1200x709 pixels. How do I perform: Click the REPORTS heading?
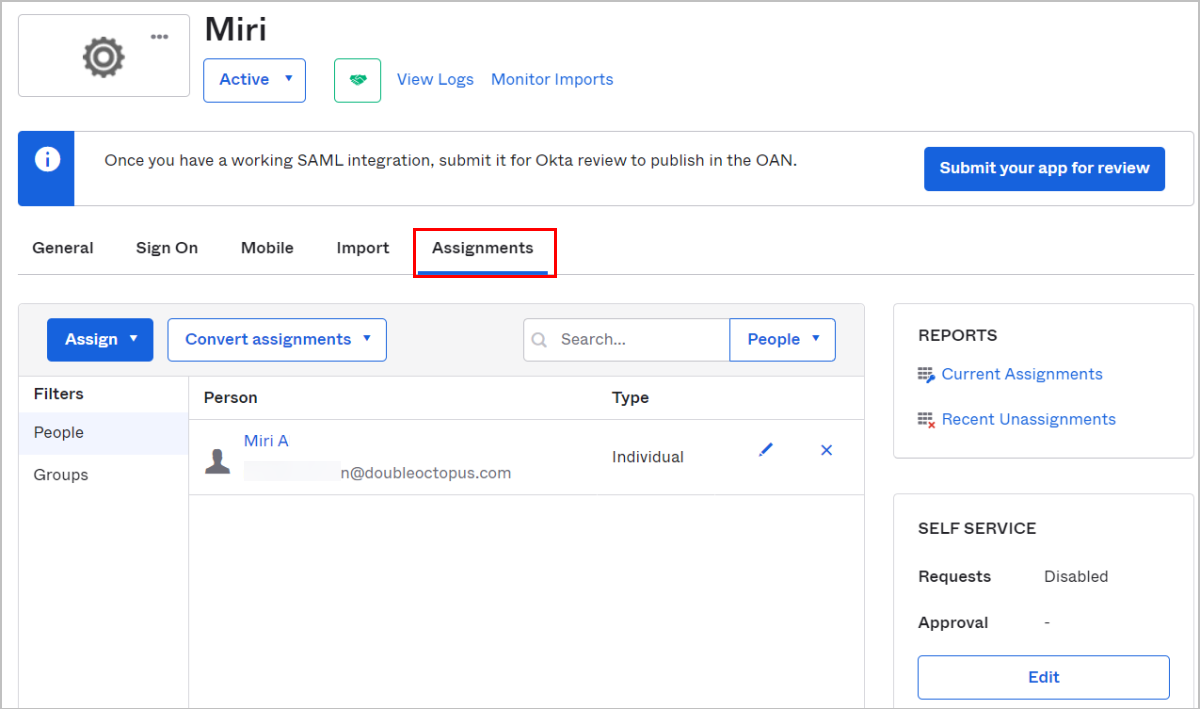(x=958, y=336)
